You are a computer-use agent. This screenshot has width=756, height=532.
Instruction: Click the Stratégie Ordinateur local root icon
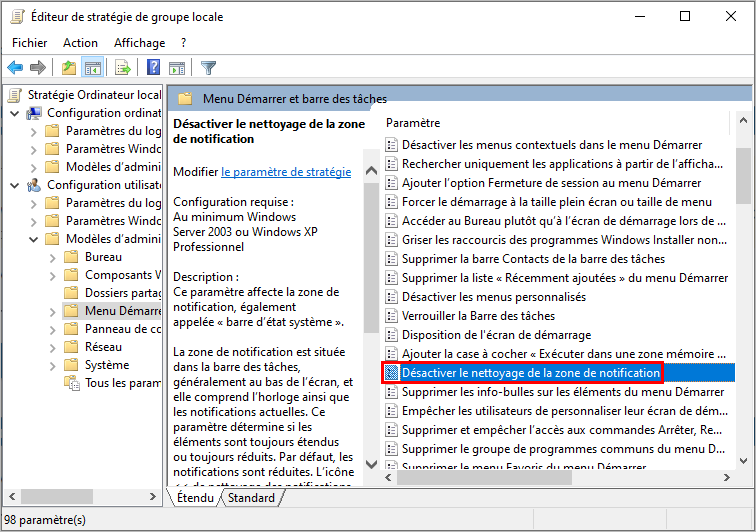[15, 95]
